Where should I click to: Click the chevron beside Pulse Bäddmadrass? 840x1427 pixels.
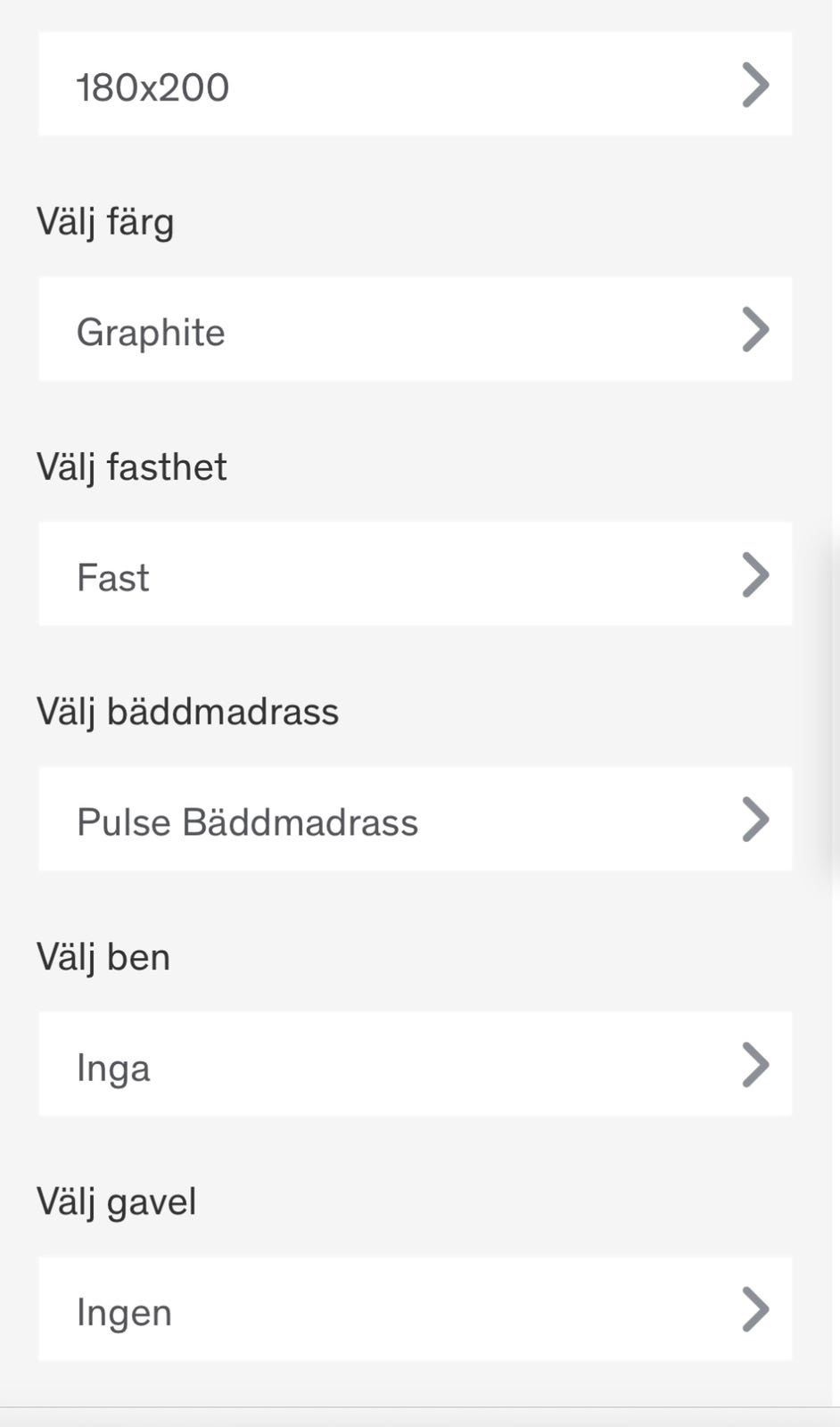coord(754,820)
